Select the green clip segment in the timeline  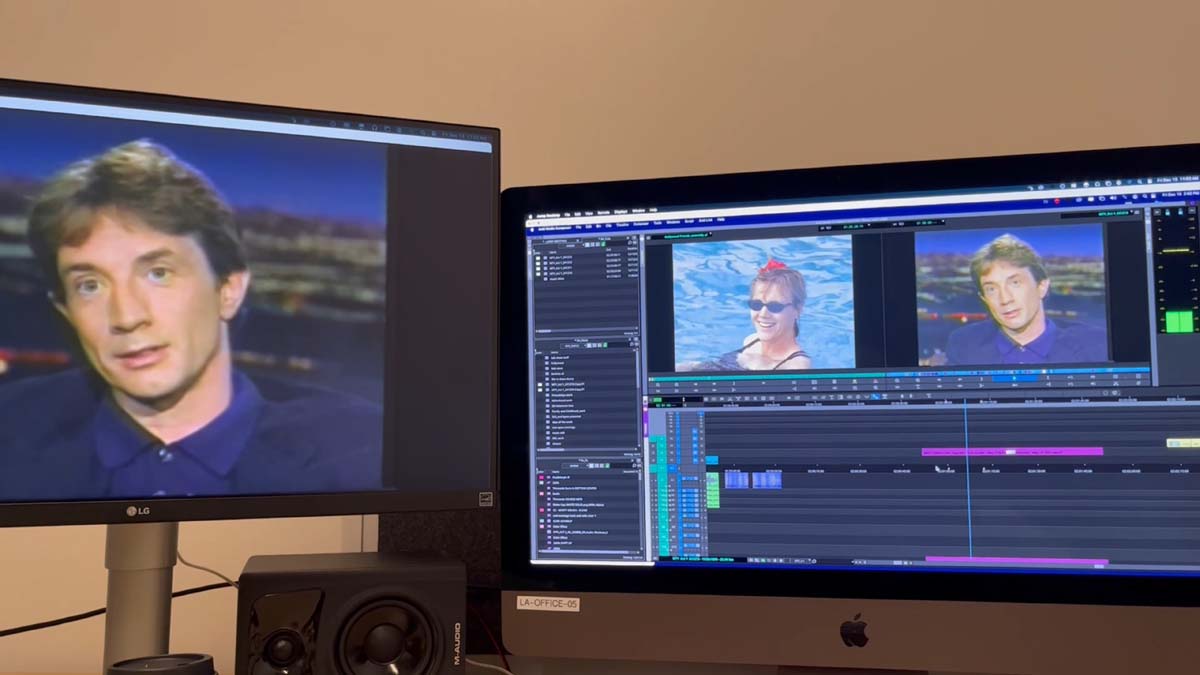point(712,489)
